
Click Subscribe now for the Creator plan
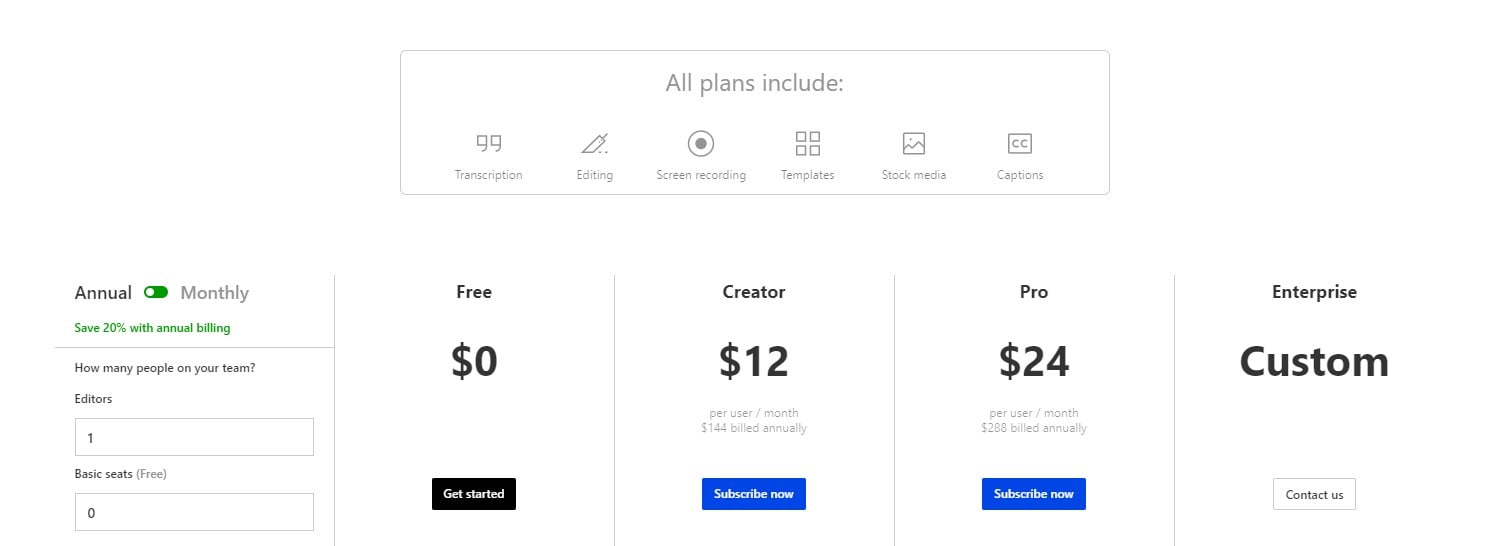pos(754,494)
